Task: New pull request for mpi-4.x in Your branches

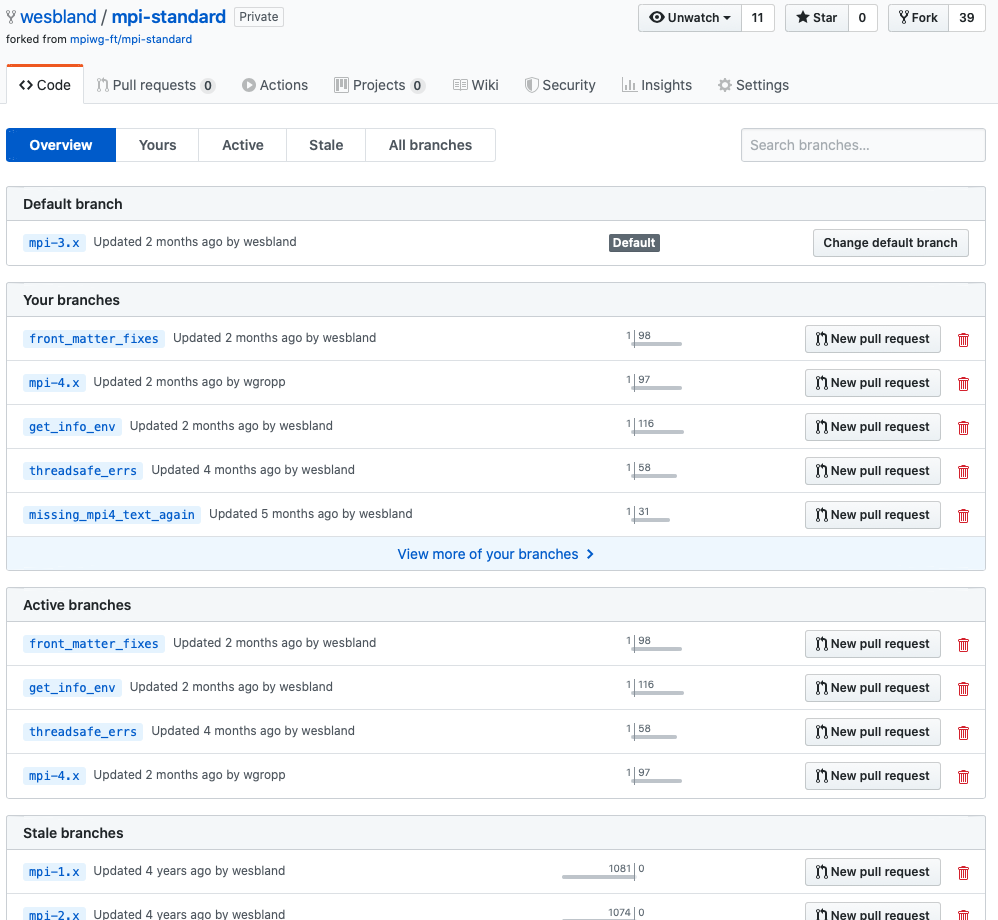Action: (873, 383)
